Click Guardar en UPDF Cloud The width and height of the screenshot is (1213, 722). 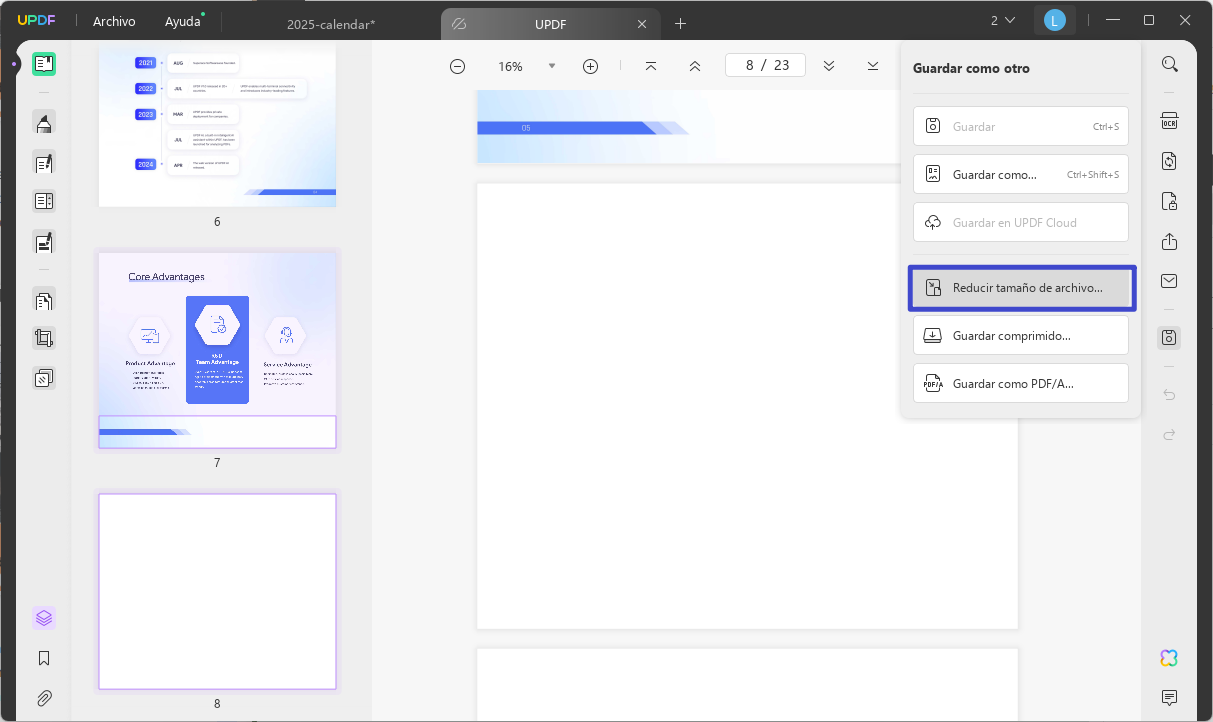coord(1020,222)
